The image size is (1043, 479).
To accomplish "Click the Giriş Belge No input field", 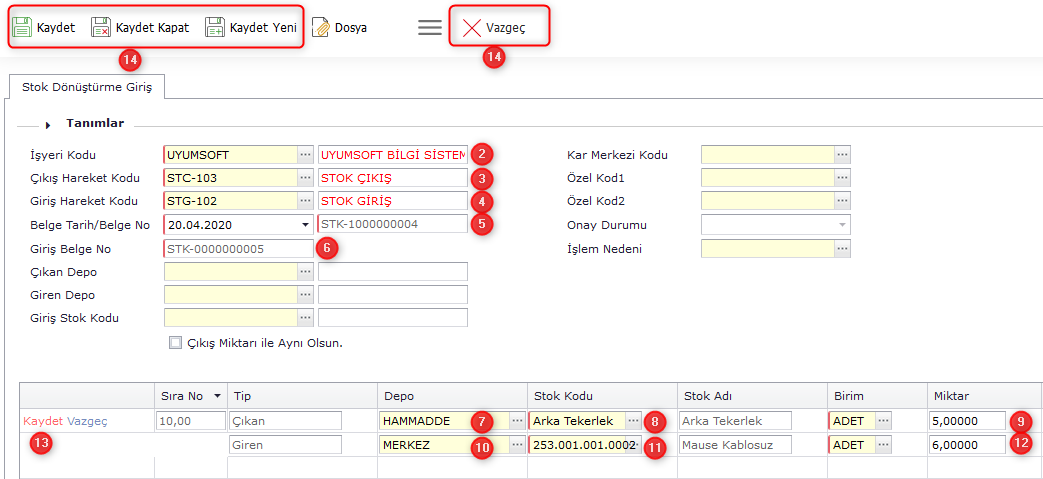I will (238, 248).
